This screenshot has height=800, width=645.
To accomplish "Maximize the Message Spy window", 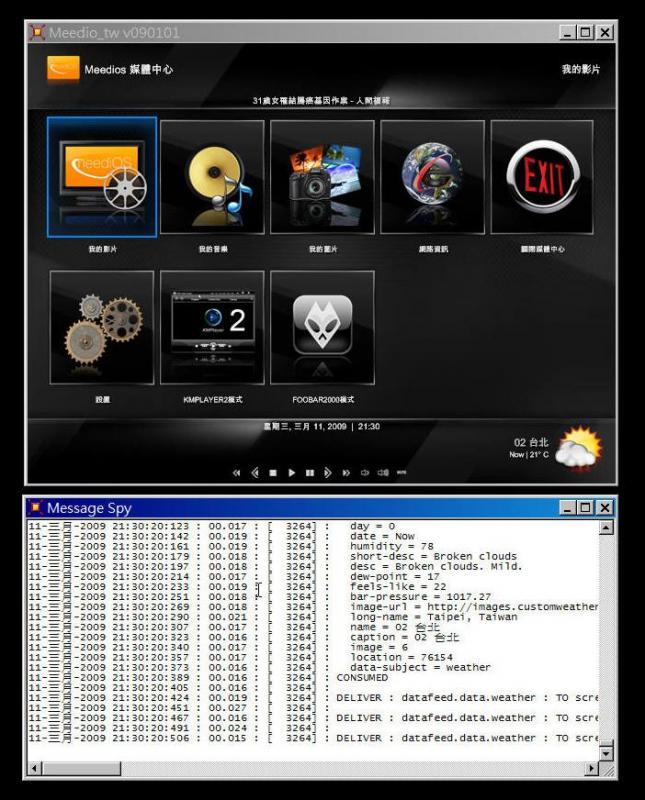I will click(586, 508).
